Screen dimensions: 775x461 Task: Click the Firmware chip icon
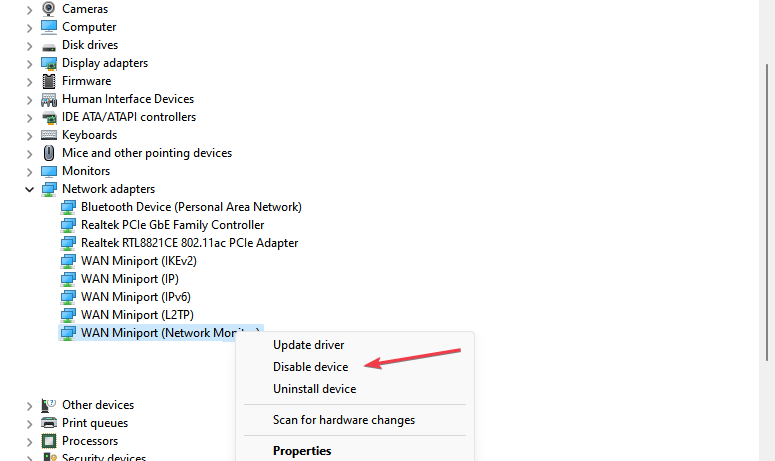tap(48, 81)
